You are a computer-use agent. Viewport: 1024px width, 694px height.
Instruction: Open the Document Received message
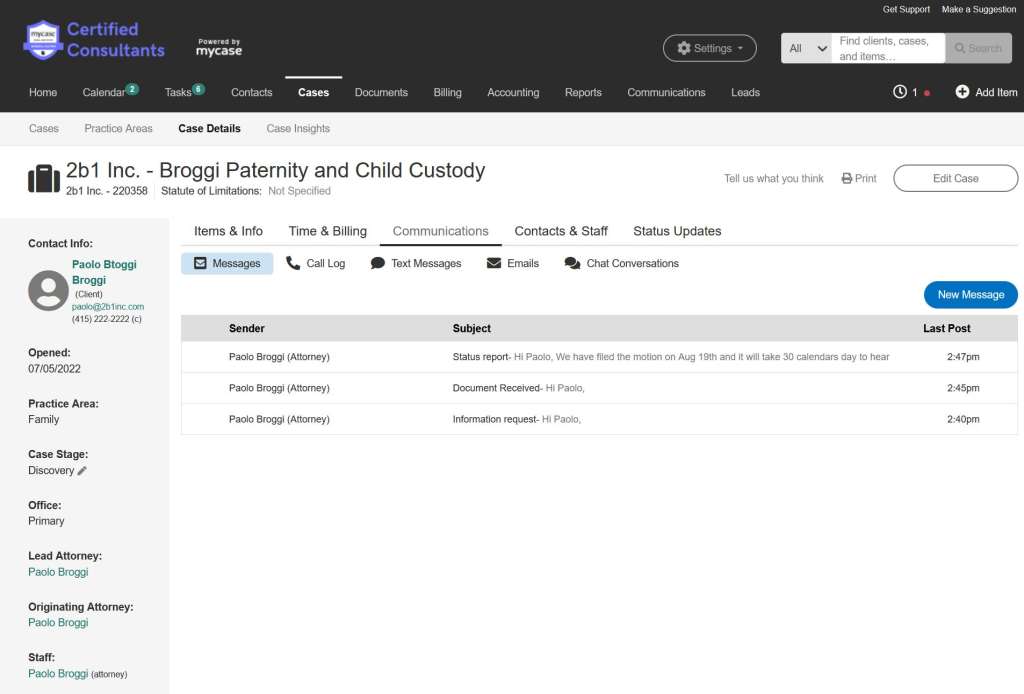[599, 388]
